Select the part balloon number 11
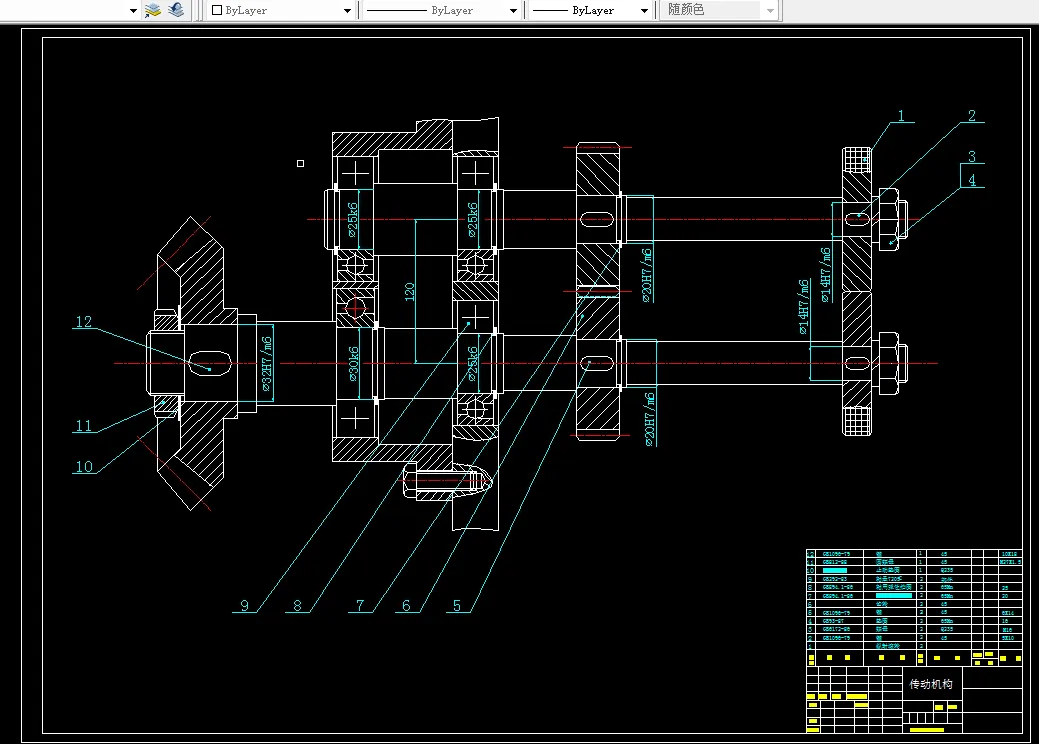 pos(84,426)
